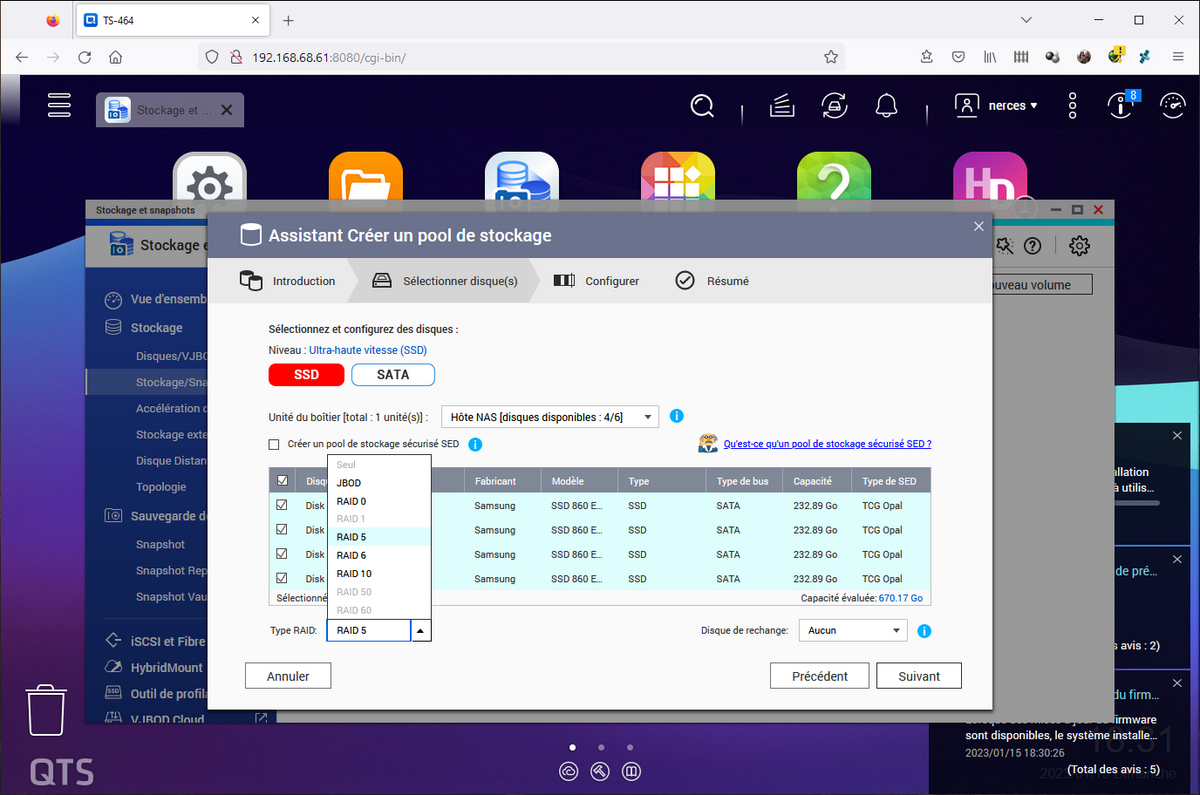The image size is (1200, 795).
Task: Uncheck the second disk row checkbox
Action: click(282, 529)
